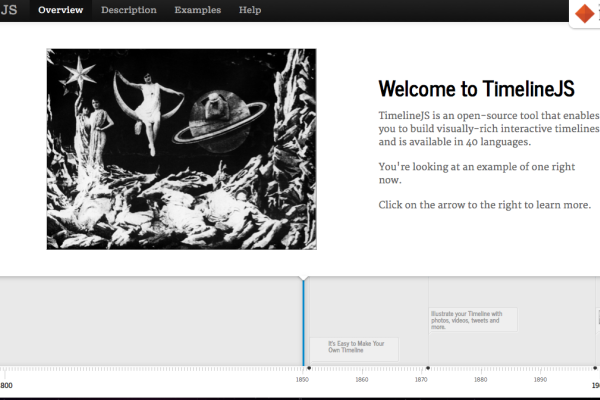This screenshot has height=400, width=600.
Task: Click the 1890 year label
Action: pos(540,380)
